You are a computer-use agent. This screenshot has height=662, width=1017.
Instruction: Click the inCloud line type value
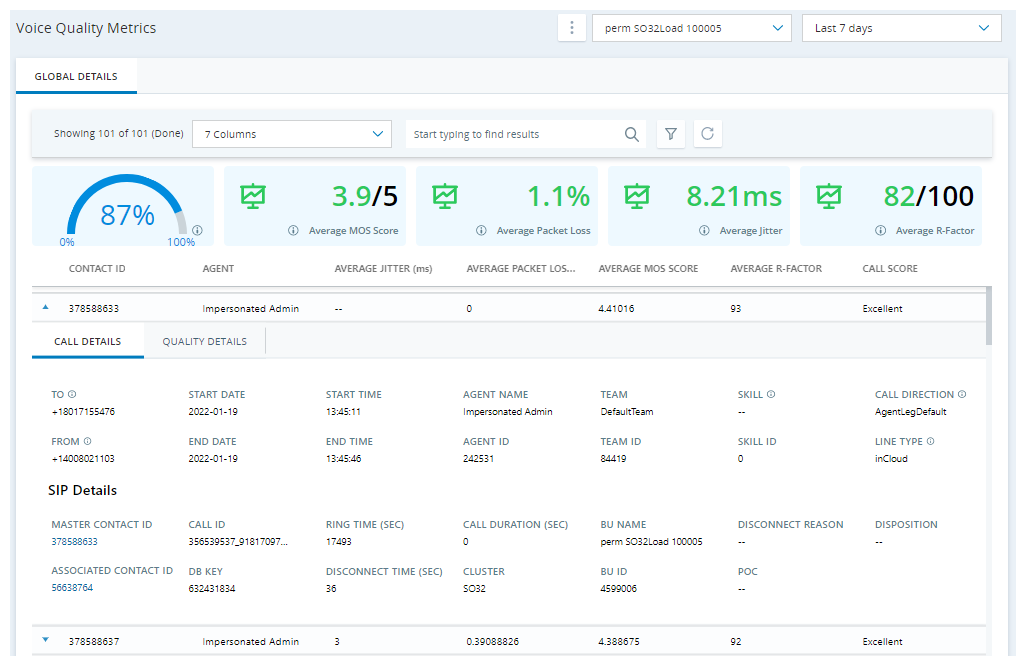point(891,458)
